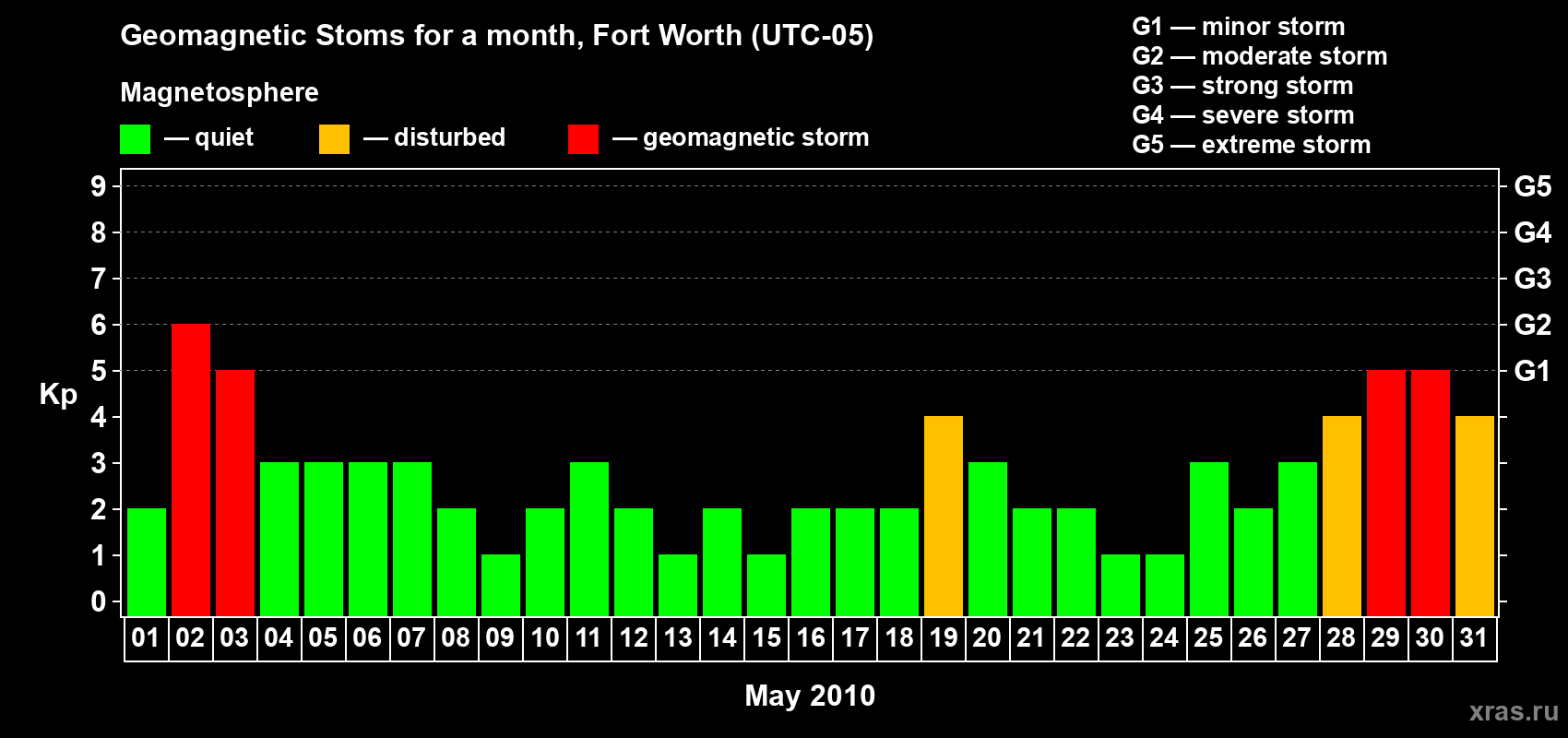This screenshot has width=1568, height=738.
Task: Click the 'Kp' y-axis label
Action: pyautogui.click(x=58, y=395)
